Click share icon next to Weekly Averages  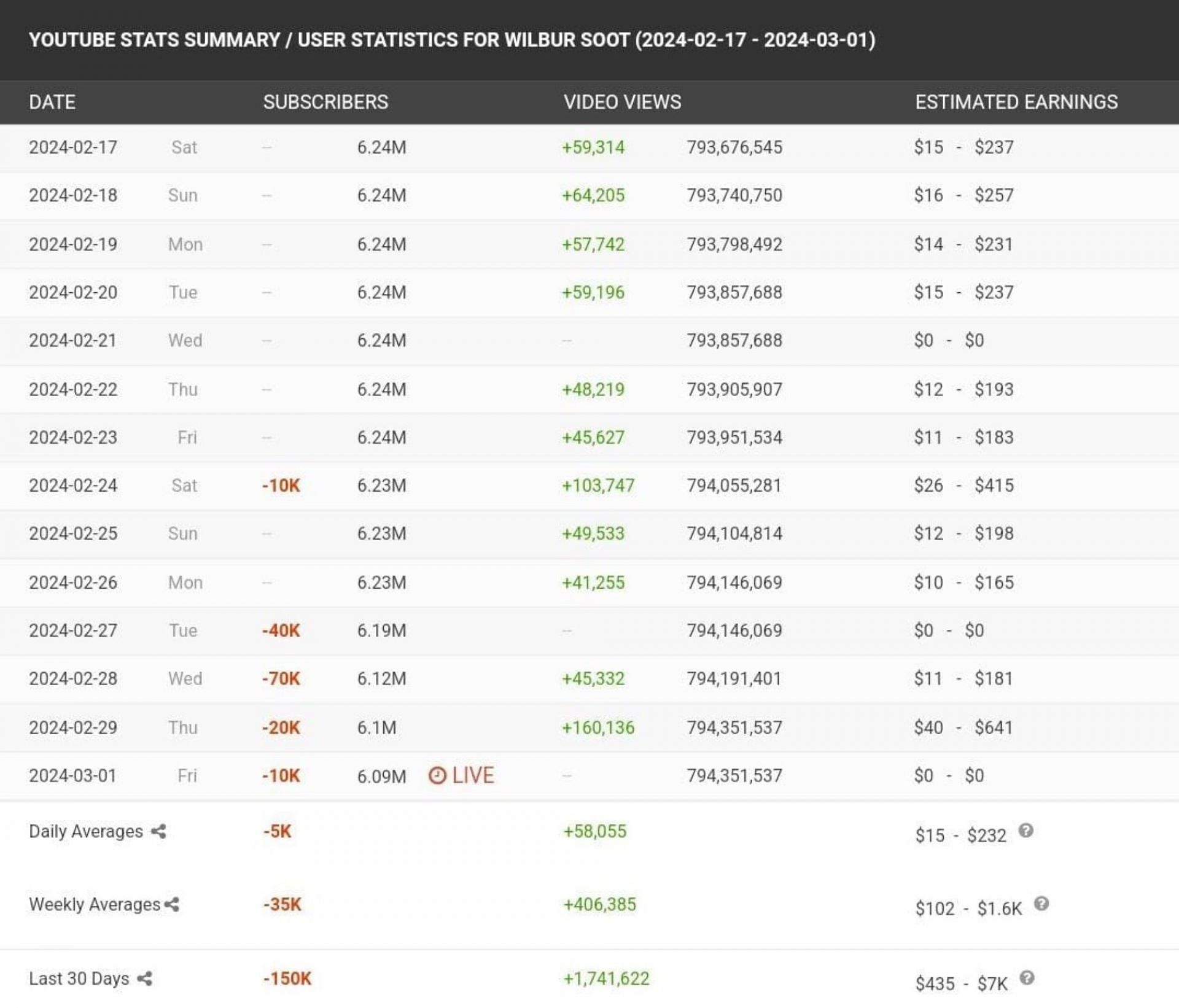172,904
